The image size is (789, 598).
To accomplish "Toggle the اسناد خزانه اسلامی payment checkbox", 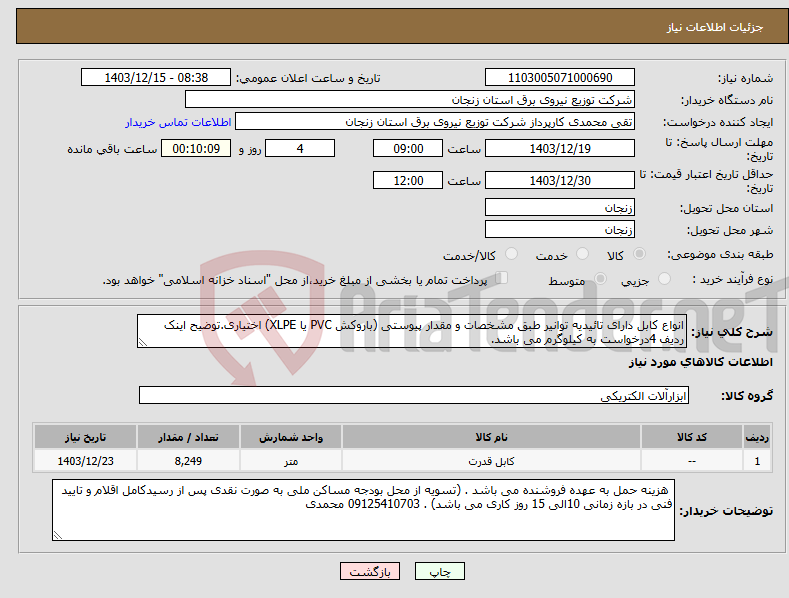I will (502, 278).
